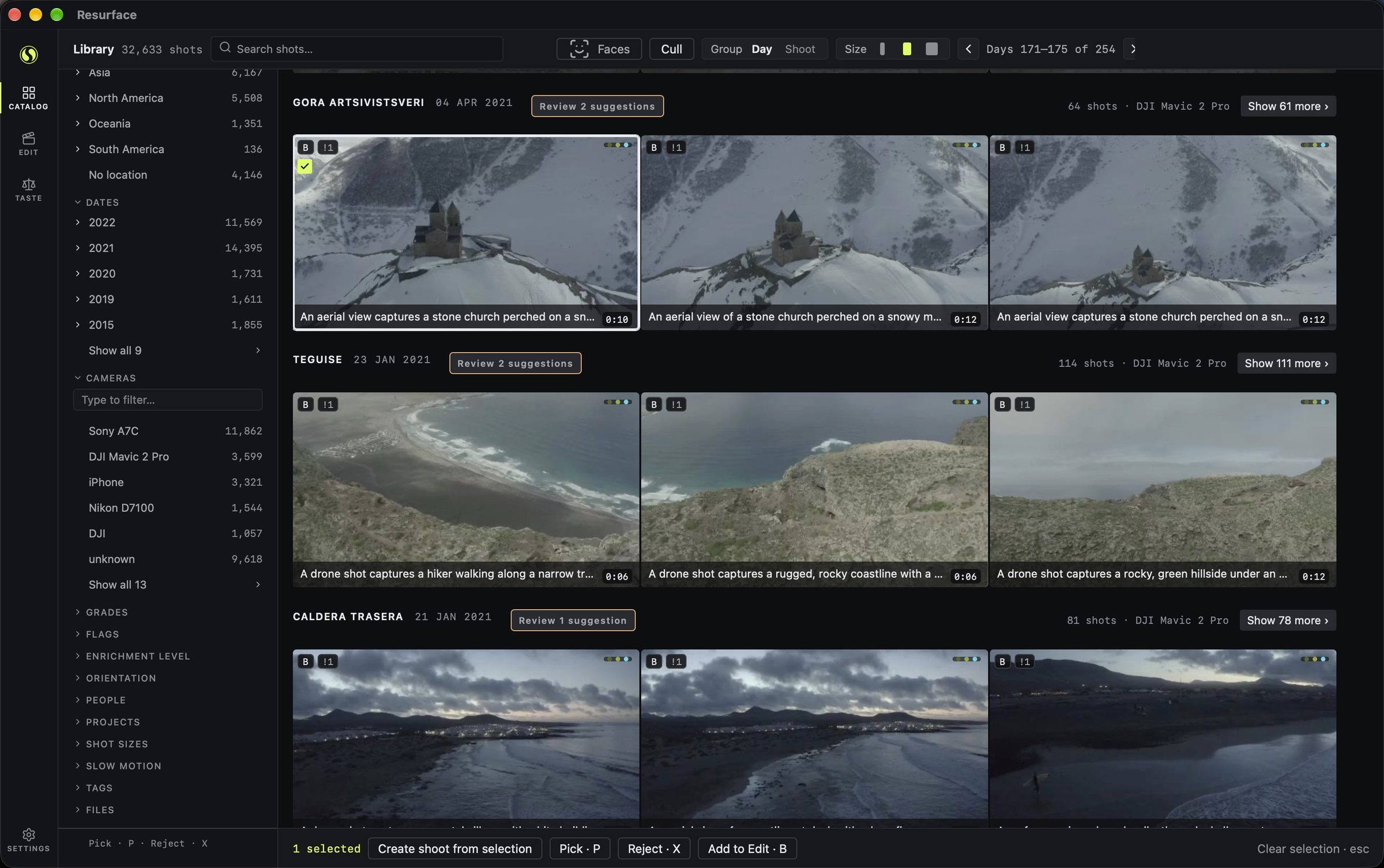1384x868 pixels.
Task: Select the smallest thumbnail size
Action: 882,49
